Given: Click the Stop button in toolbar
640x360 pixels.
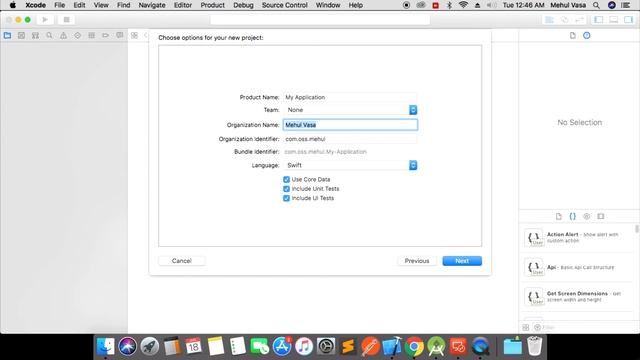Looking at the screenshot, I should [x=67, y=20].
